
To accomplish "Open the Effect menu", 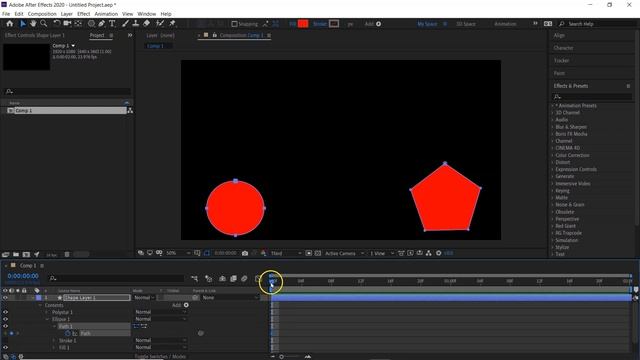I will point(83,14).
